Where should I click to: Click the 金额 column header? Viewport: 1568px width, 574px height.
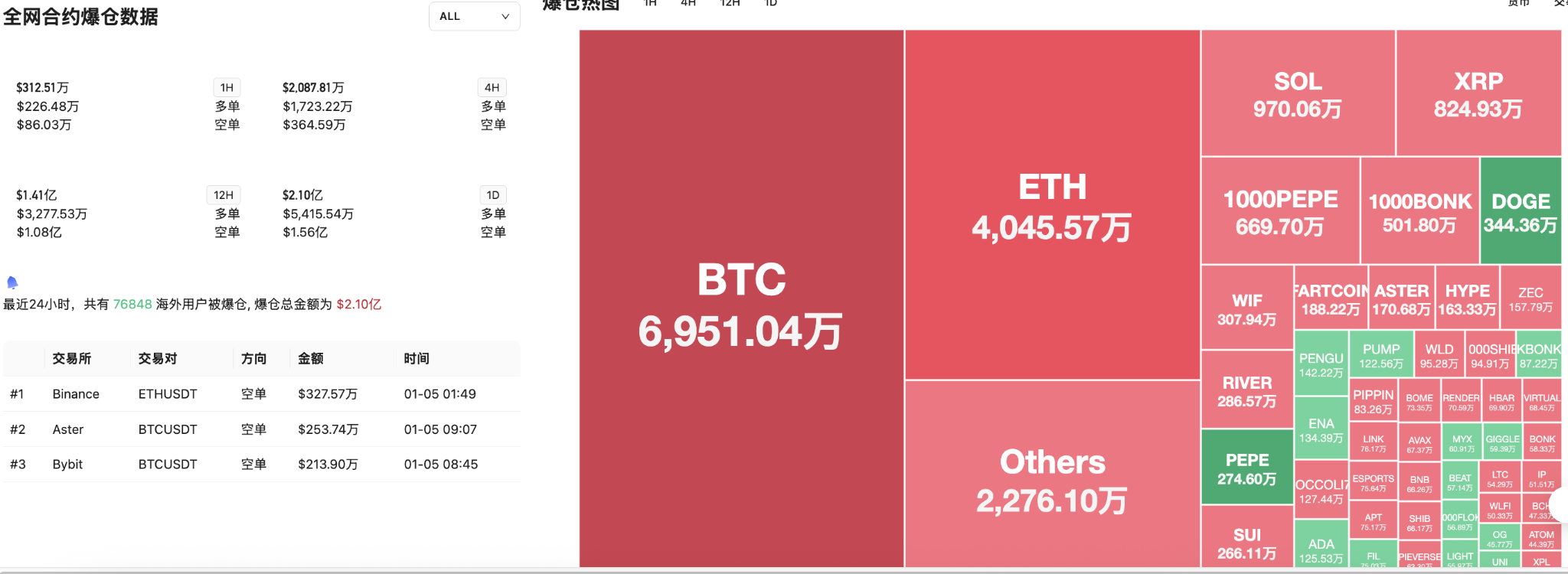tap(311, 359)
